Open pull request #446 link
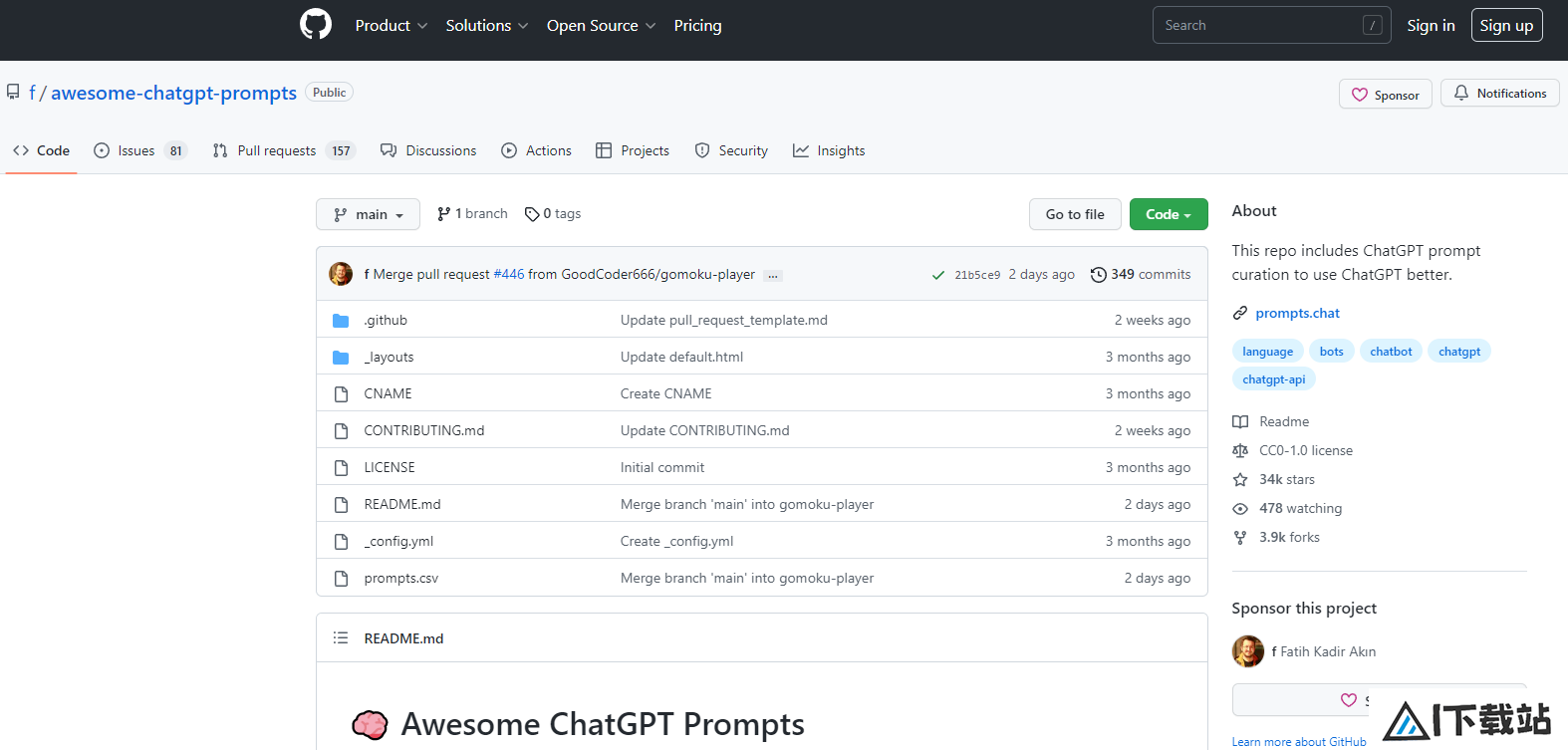This screenshot has height=750, width=1568. pyautogui.click(x=509, y=275)
